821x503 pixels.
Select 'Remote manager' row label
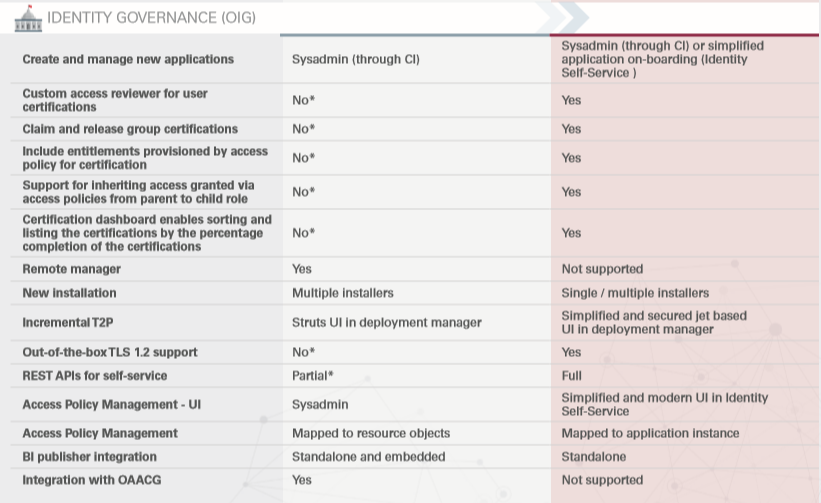click(x=71, y=269)
